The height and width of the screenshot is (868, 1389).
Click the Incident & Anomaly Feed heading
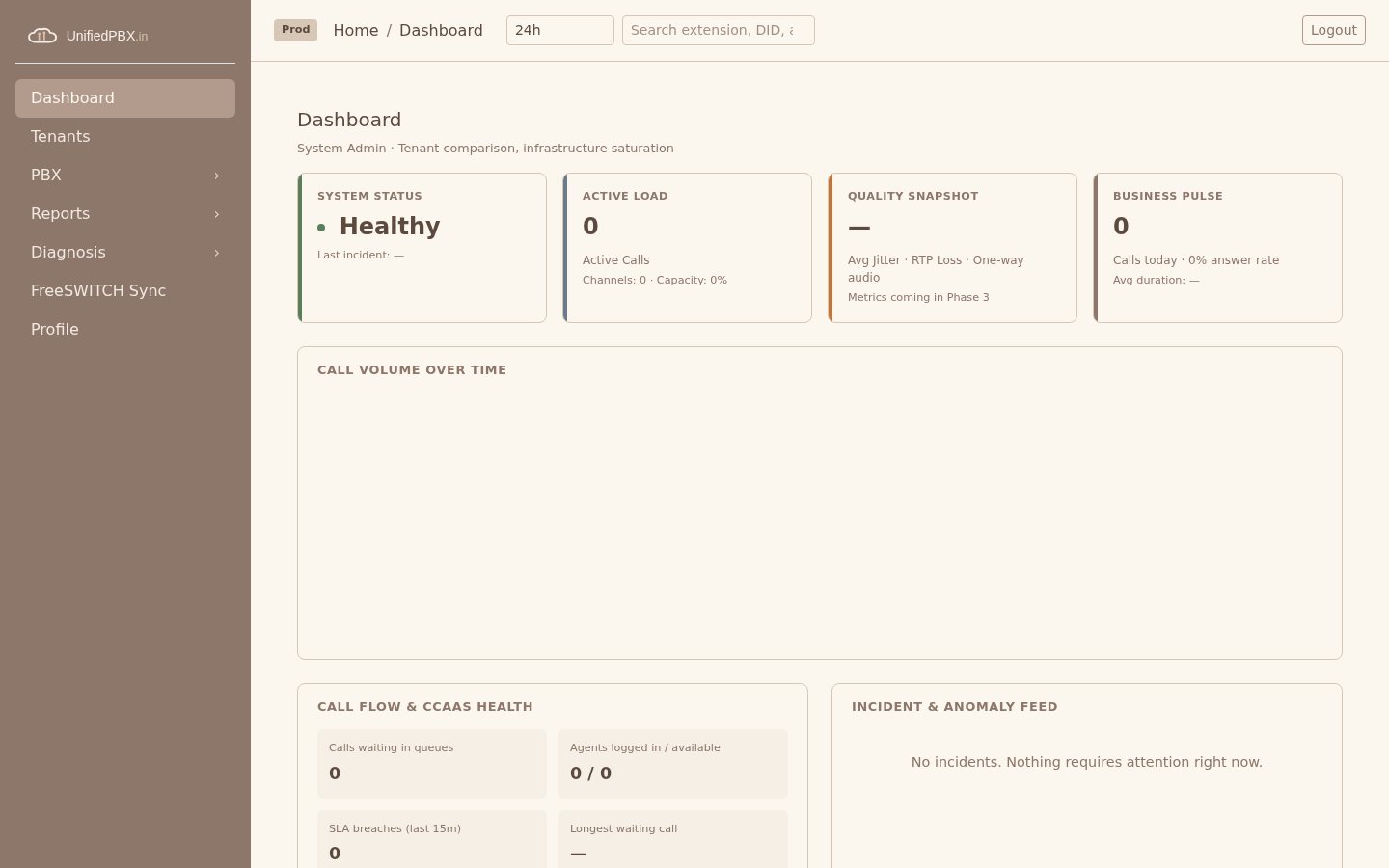coord(955,707)
